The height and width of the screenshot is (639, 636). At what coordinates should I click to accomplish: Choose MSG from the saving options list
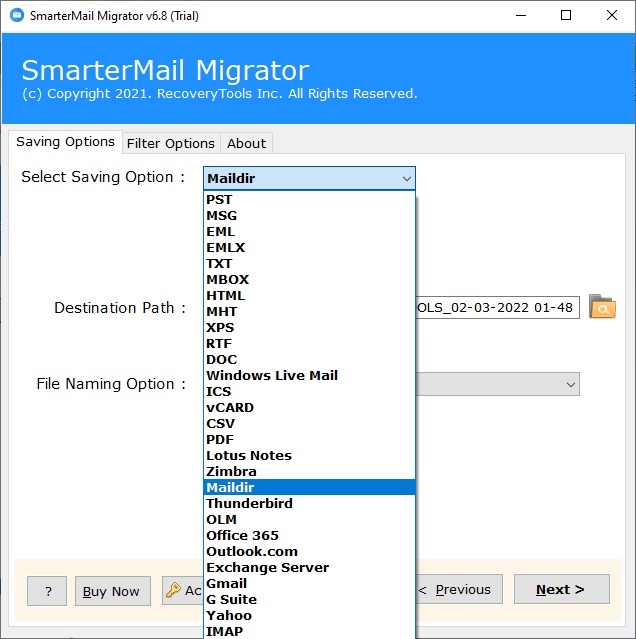point(309,216)
